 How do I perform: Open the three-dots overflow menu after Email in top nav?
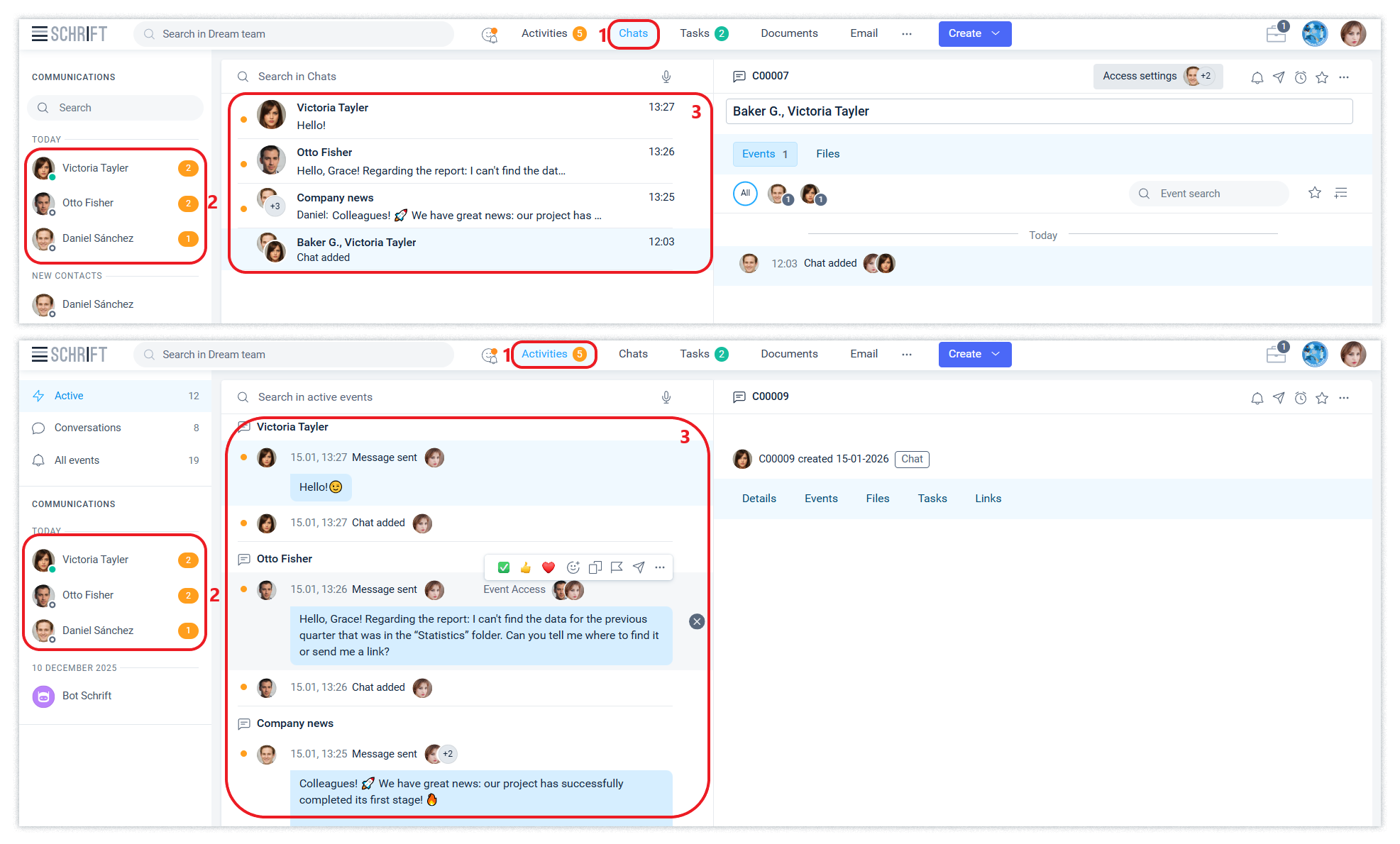pyautogui.click(x=906, y=33)
